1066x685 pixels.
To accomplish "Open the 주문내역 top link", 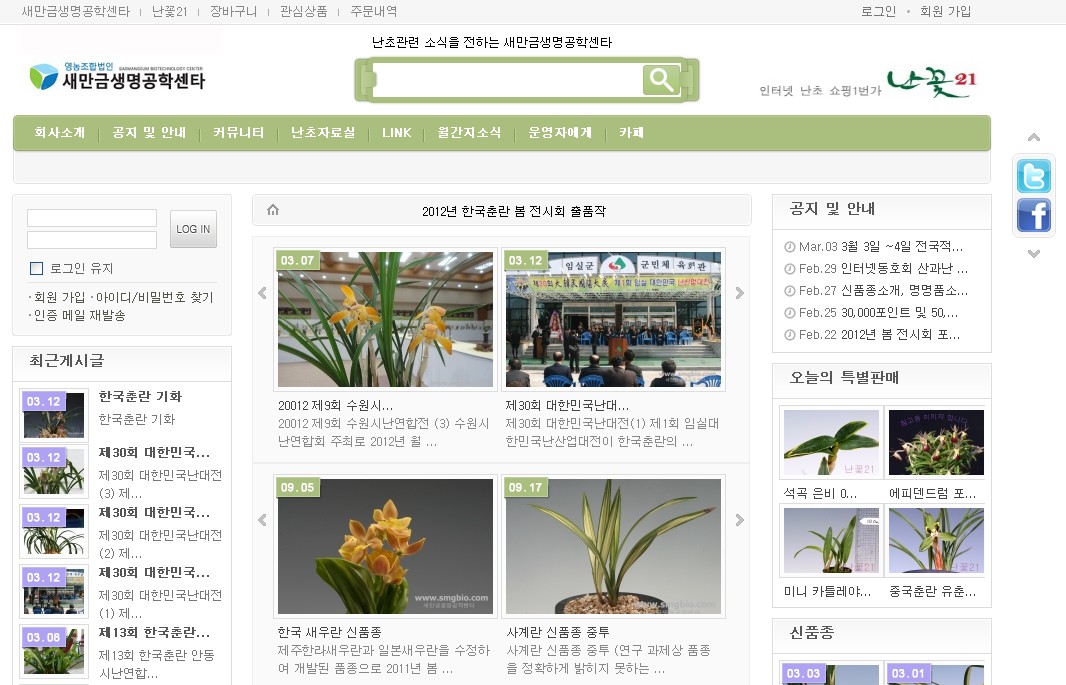I will click(374, 12).
